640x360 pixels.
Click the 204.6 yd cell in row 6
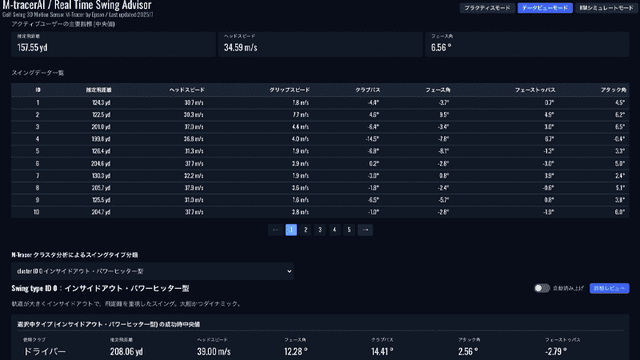click(x=101, y=163)
